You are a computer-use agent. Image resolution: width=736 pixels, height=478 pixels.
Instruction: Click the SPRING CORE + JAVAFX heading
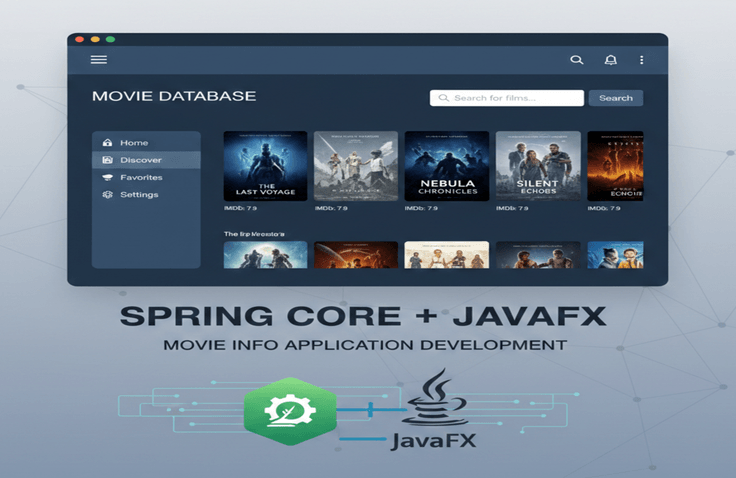(x=363, y=316)
